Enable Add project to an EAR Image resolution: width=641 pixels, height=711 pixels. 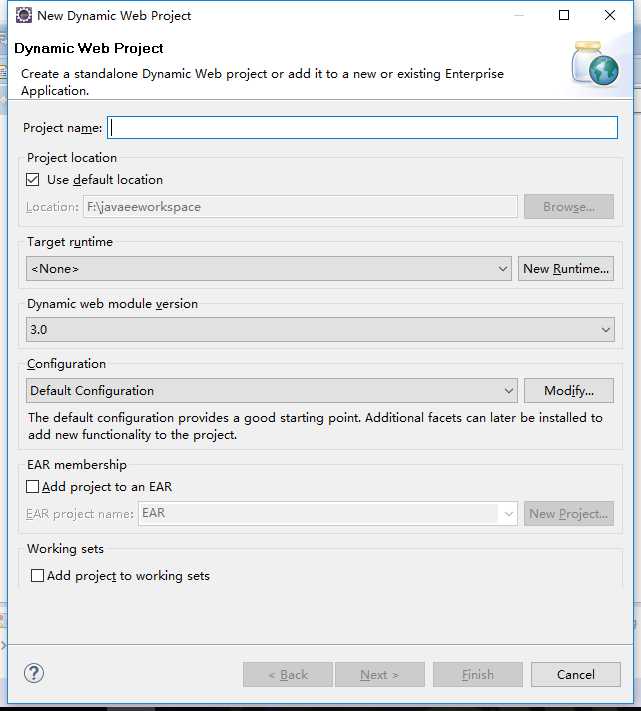click(x=33, y=487)
